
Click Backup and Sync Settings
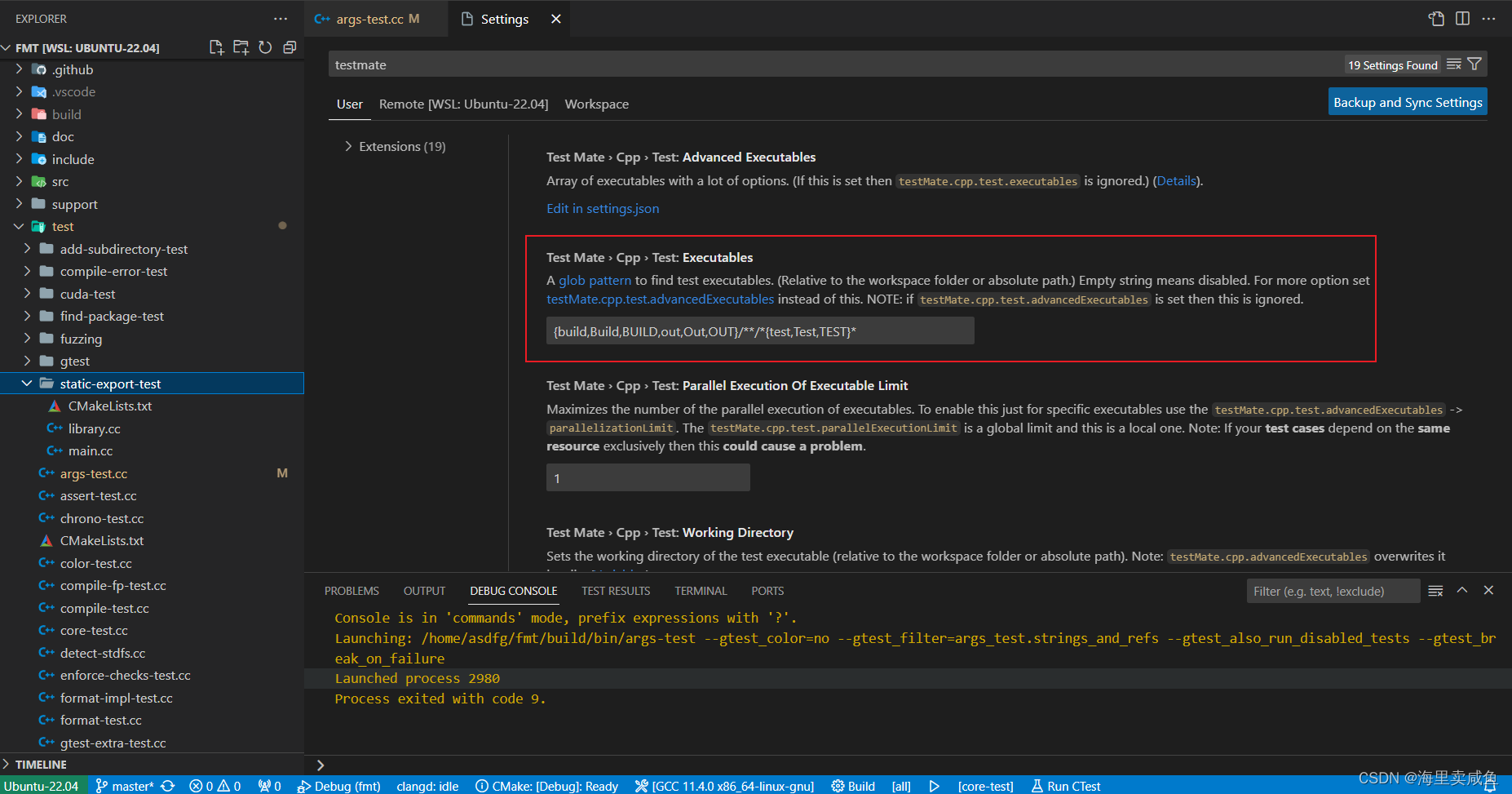coord(1407,101)
